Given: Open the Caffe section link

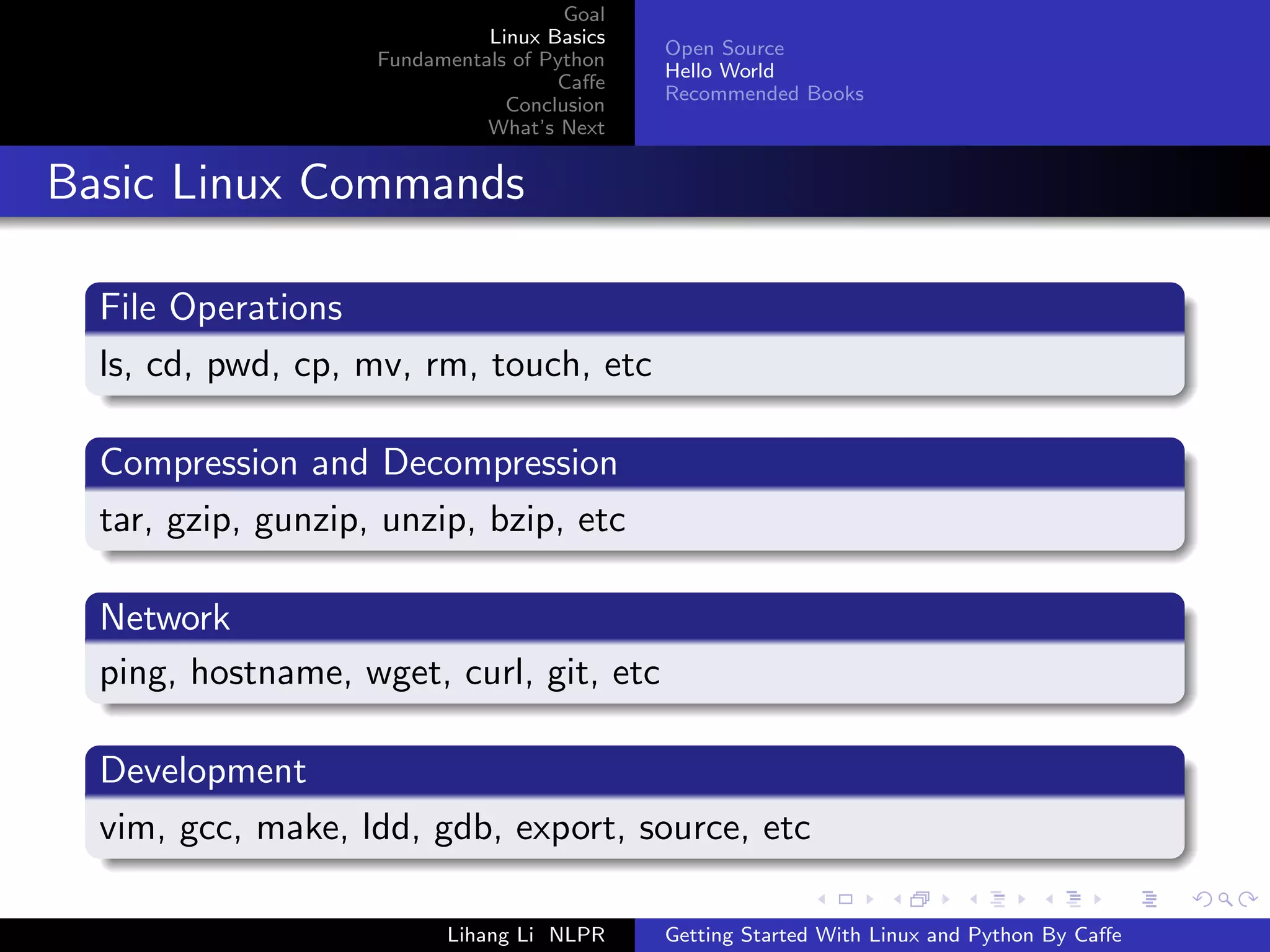Looking at the screenshot, I should pos(582,82).
